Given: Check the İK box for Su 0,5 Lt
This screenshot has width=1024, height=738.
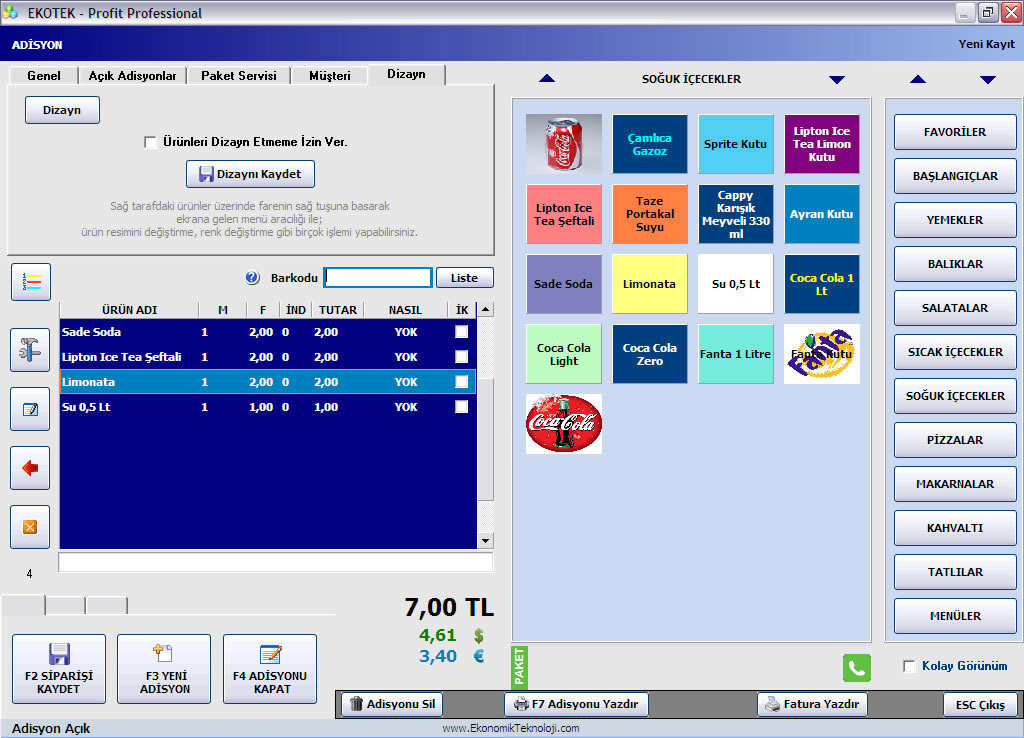Looking at the screenshot, I should [462, 406].
